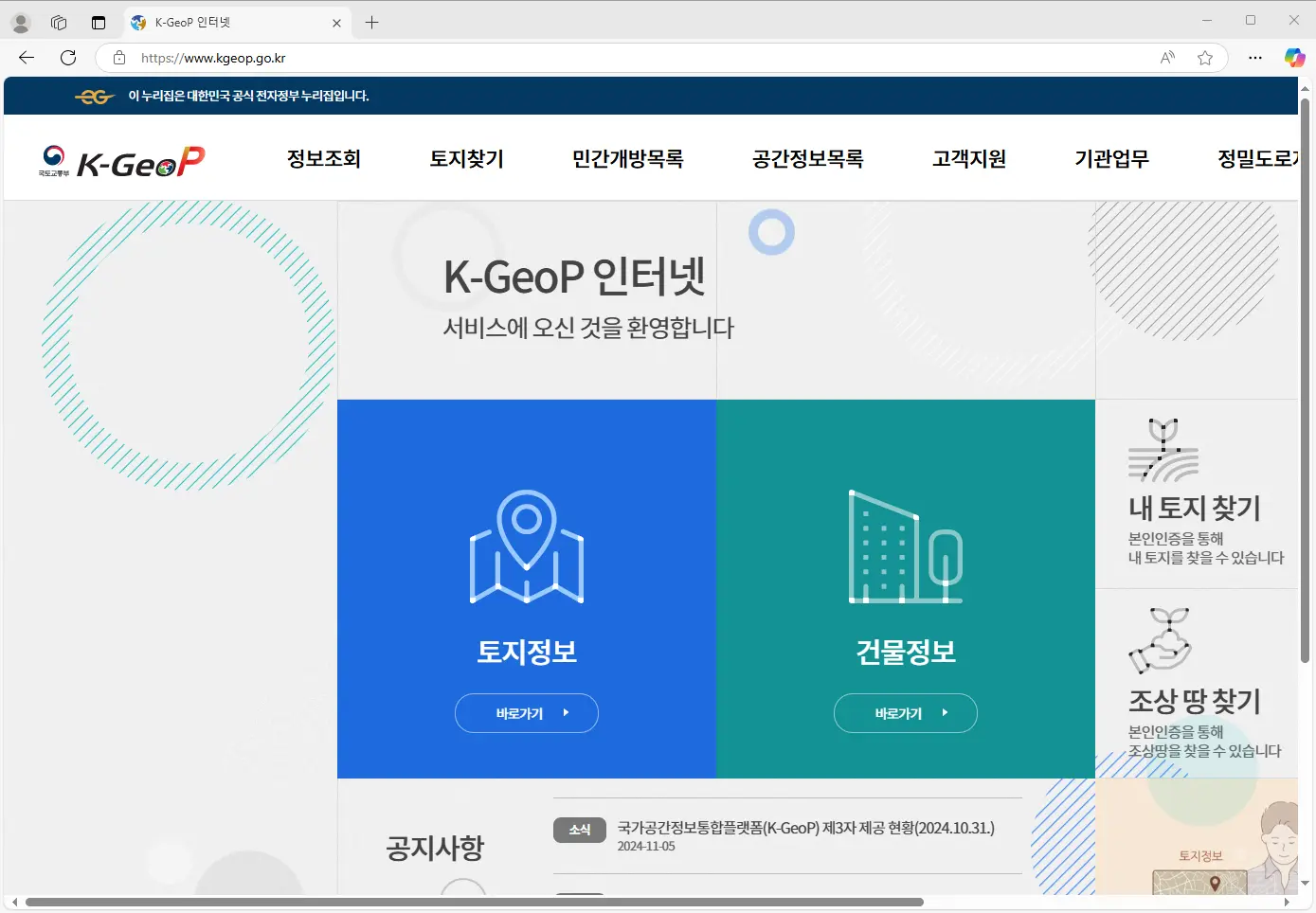Open the workspaces icon
This screenshot has height=913, width=1316.
tap(59, 23)
